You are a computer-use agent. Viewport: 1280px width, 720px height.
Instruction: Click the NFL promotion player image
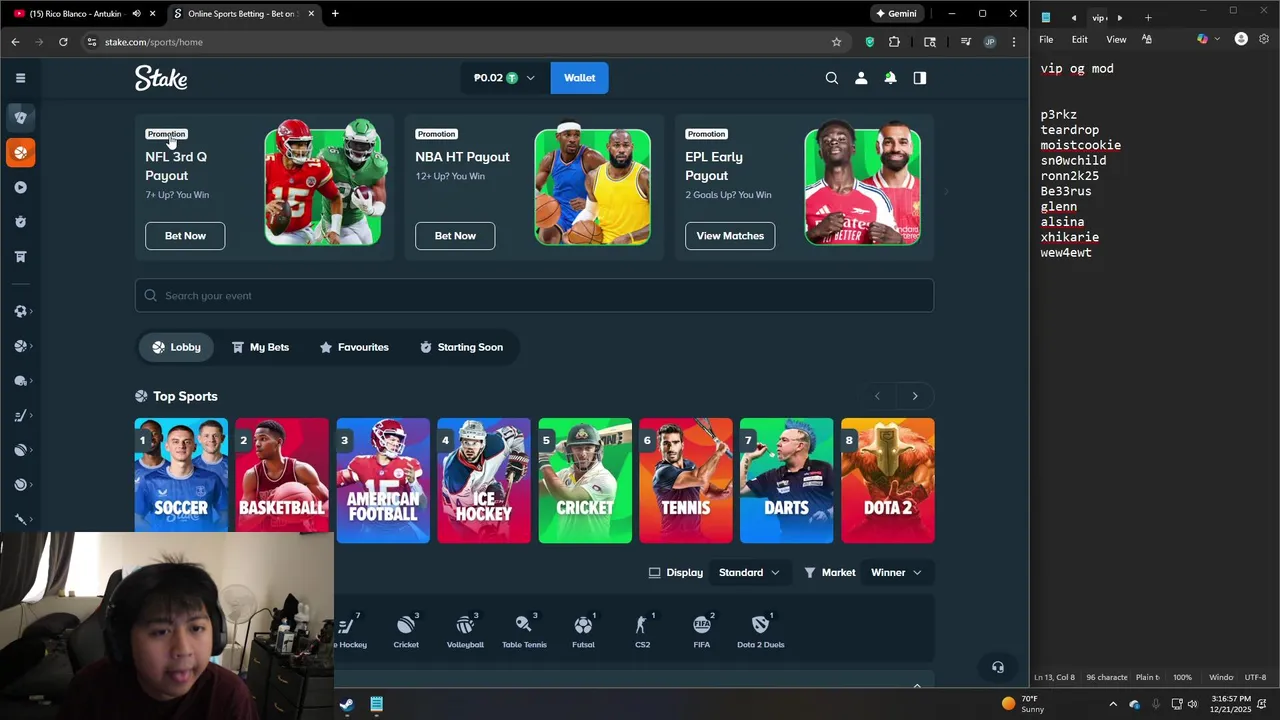[x=323, y=183]
